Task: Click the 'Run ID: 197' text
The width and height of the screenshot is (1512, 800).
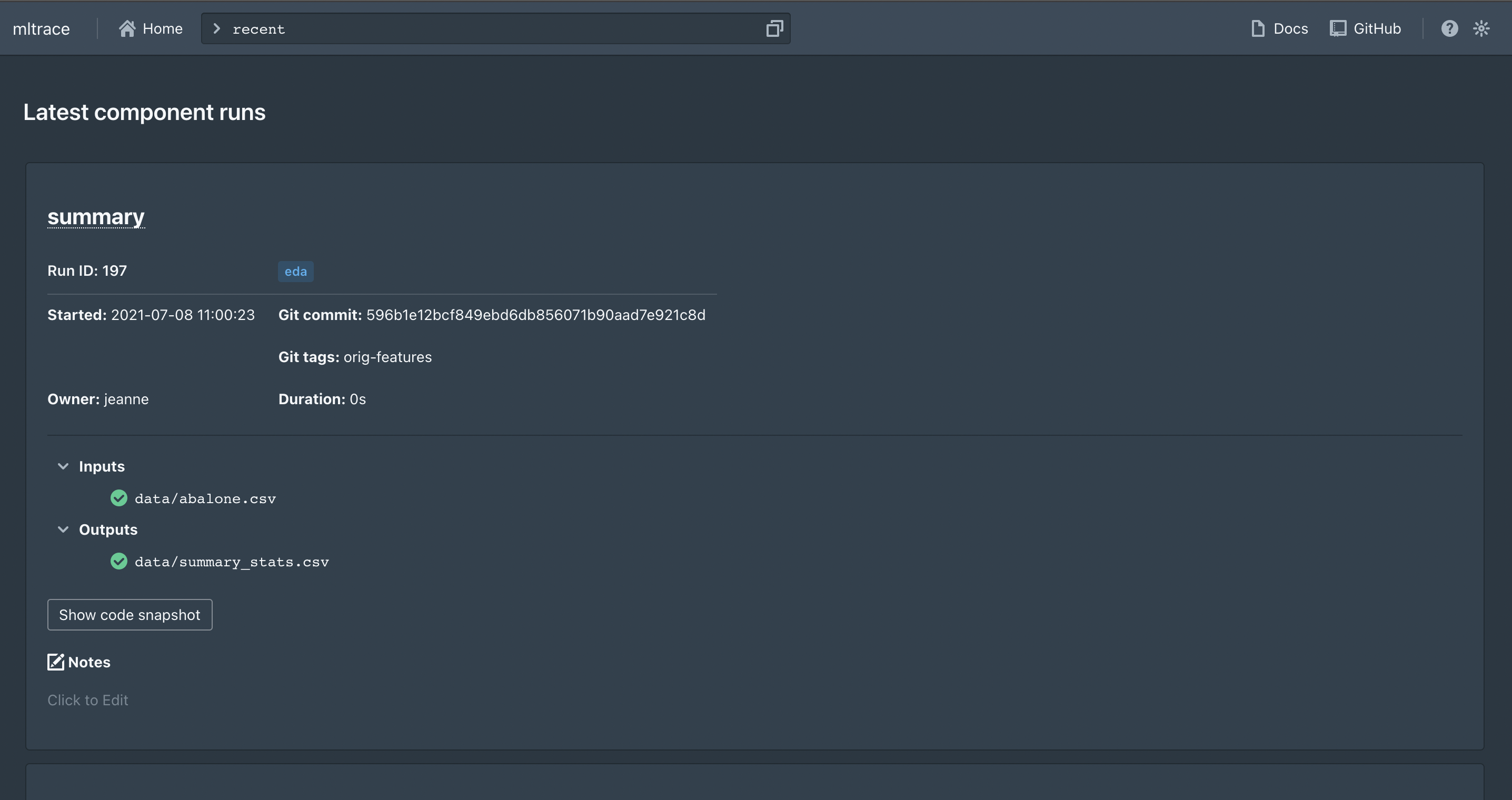Action: 87,271
